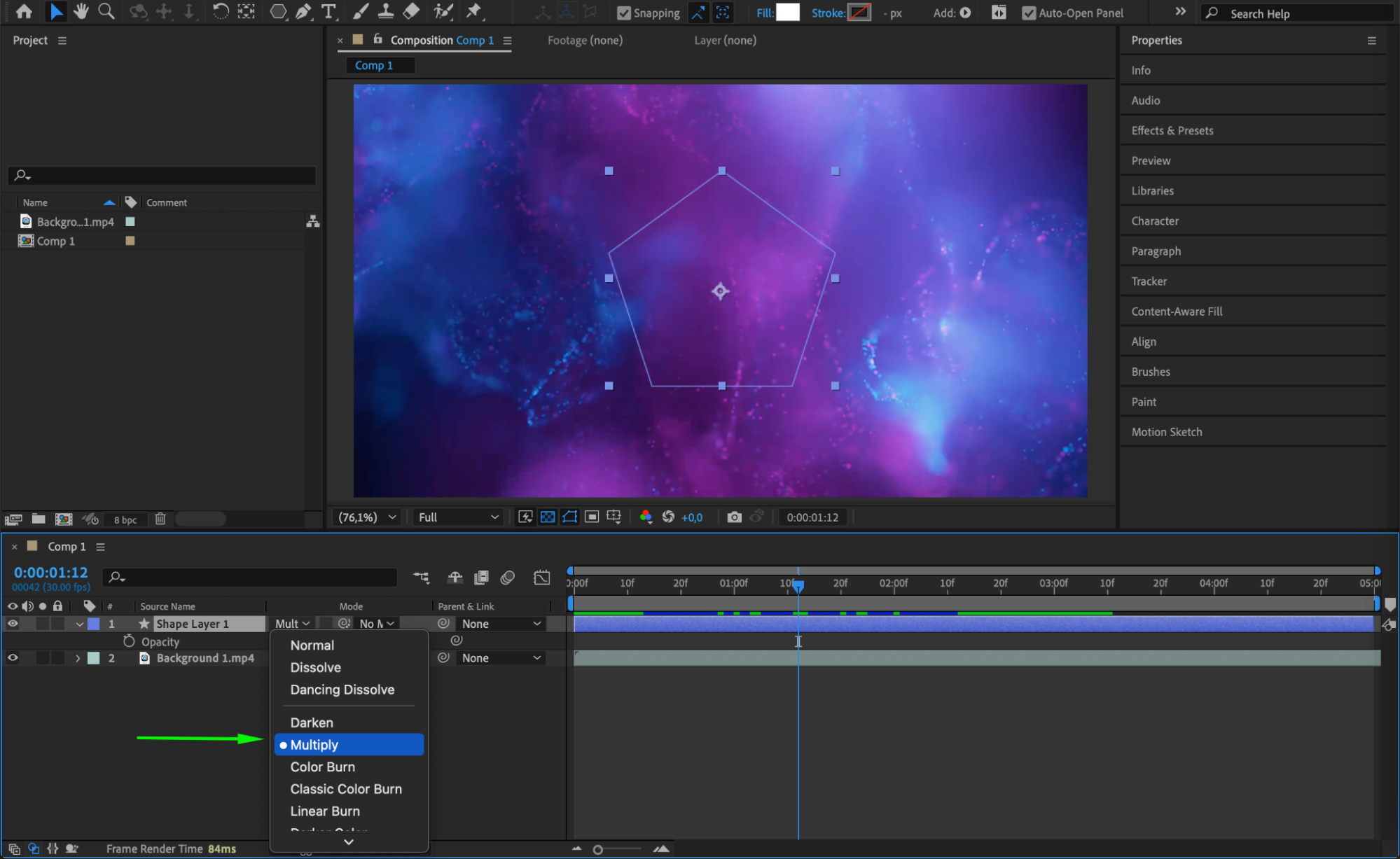
Task: Select the Normal blending mode
Action: (312, 645)
